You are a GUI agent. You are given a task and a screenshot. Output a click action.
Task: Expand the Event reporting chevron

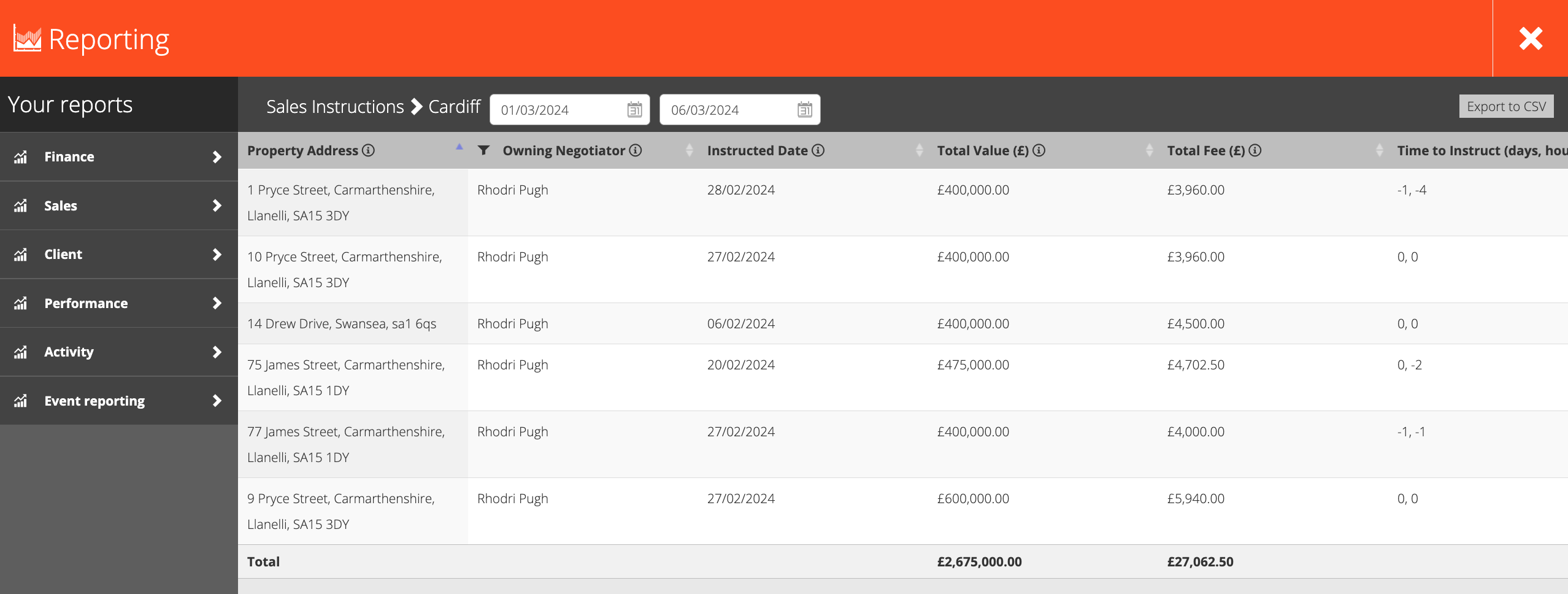[217, 401]
